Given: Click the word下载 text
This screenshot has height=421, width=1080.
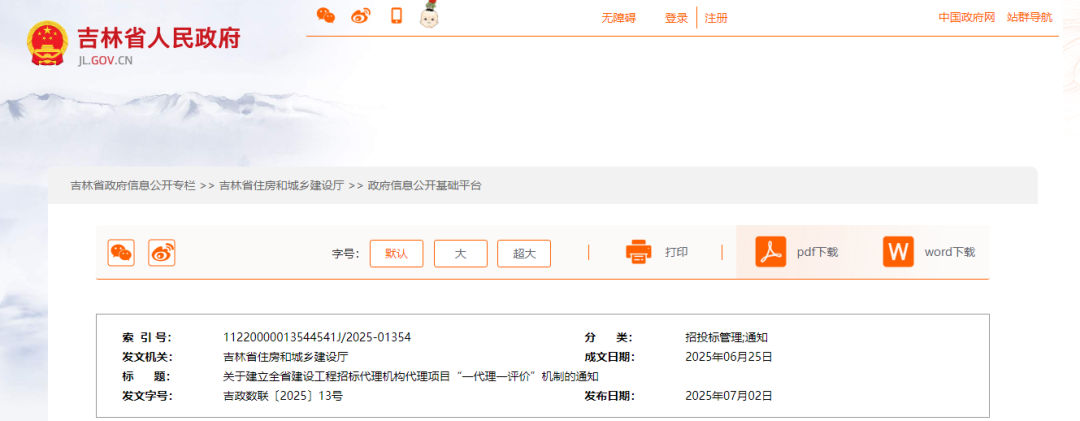Looking at the screenshot, I should pos(950,252).
